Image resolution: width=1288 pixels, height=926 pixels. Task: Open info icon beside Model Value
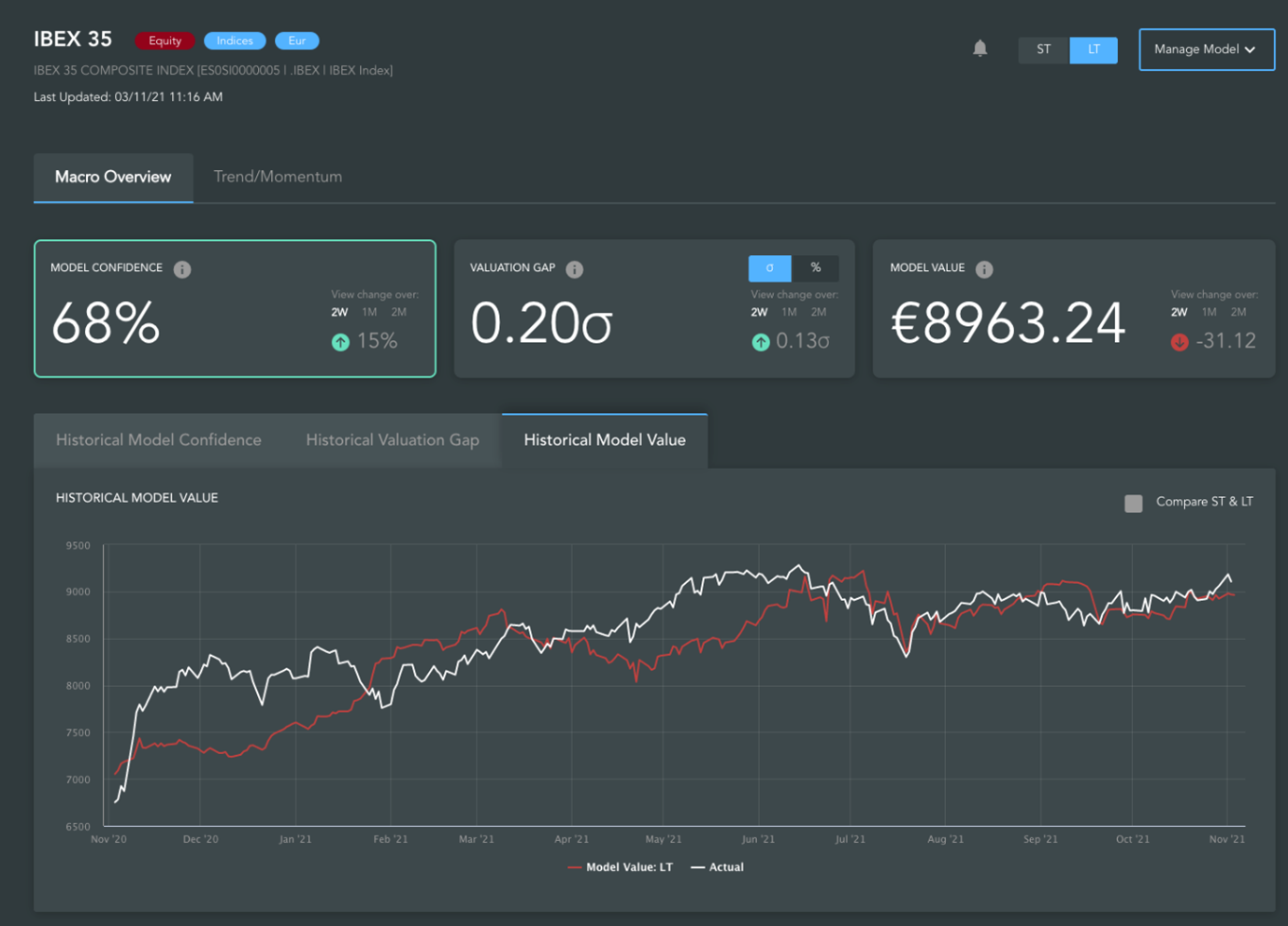(x=984, y=269)
